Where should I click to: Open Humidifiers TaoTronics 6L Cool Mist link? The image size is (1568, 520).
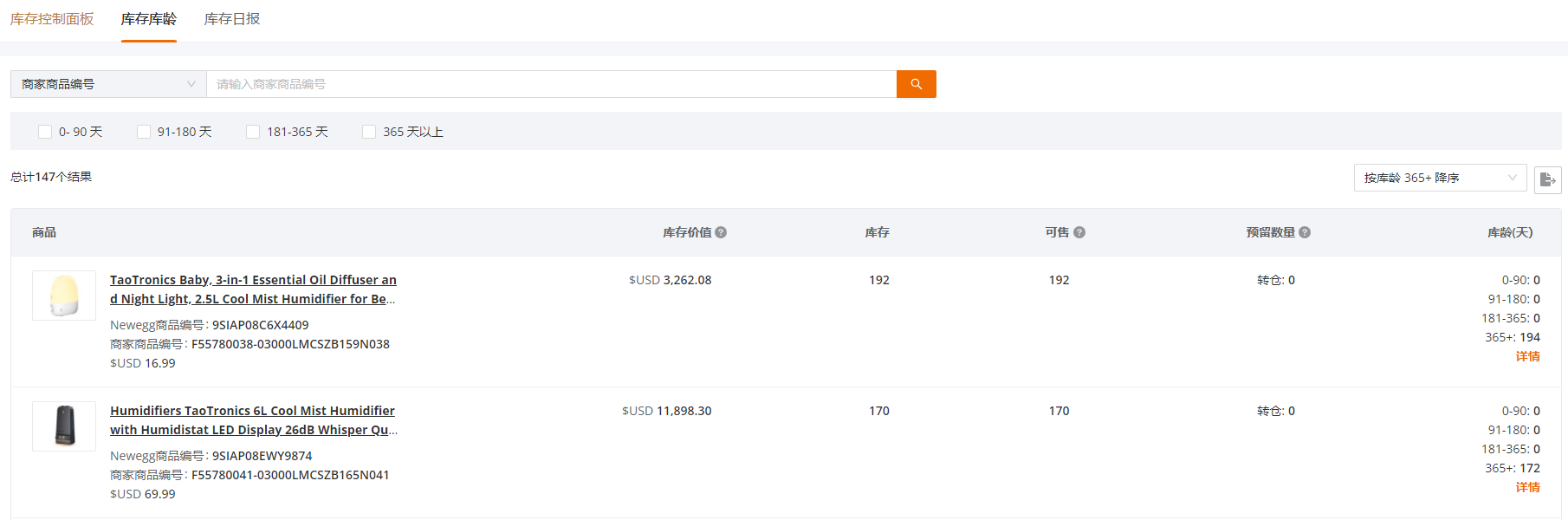click(254, 420)
